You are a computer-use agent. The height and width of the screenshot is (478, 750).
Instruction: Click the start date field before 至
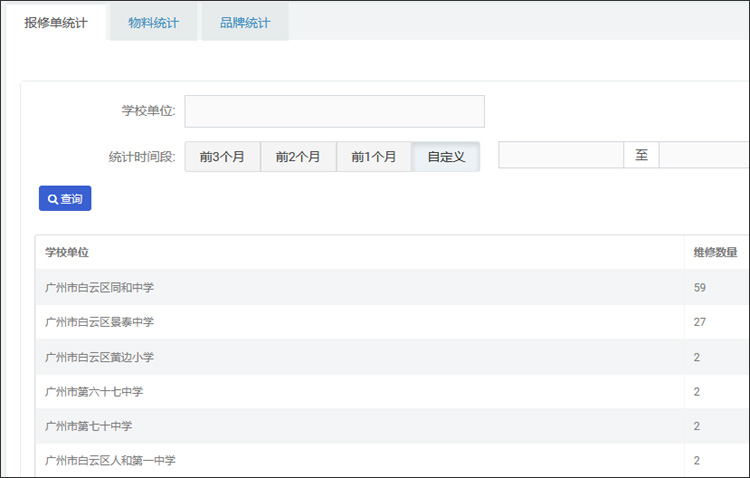click(x=561, y=155)
